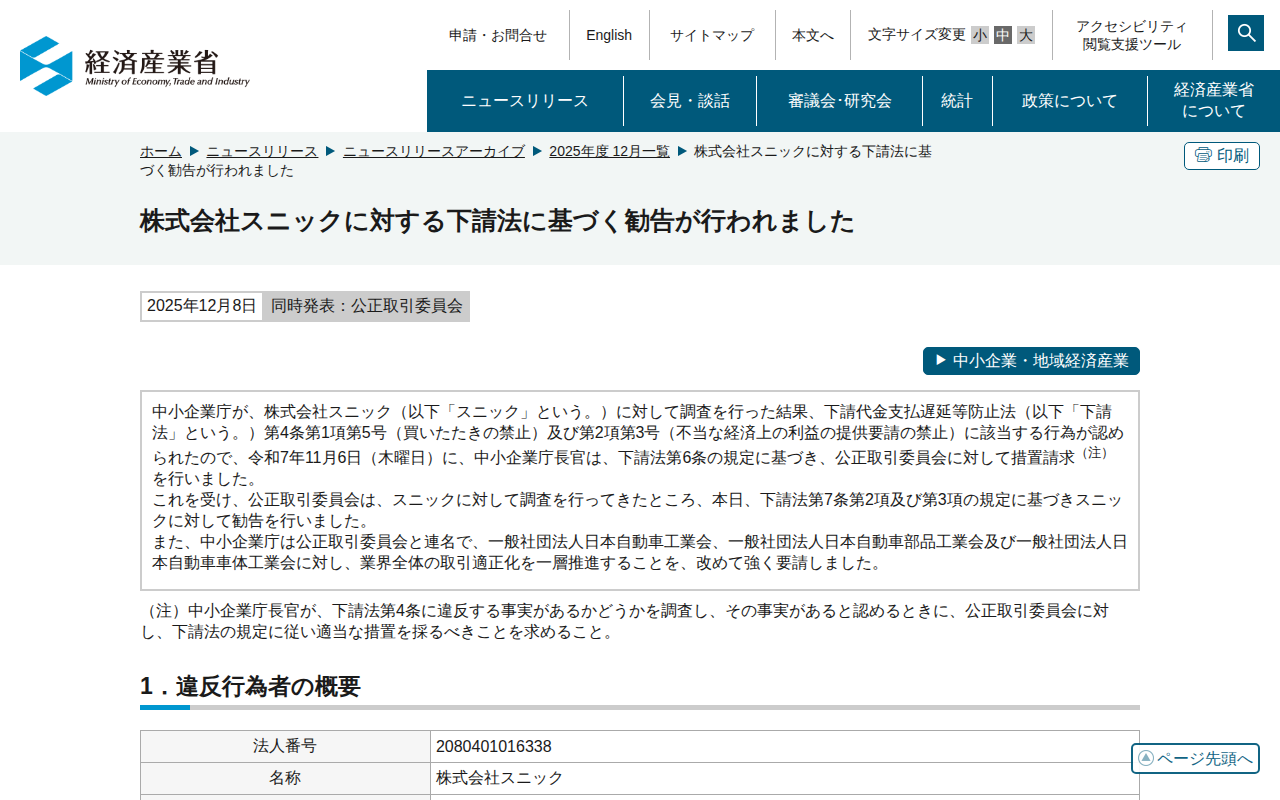This screenshot has height=800, width=1280.
Task: Click the page title heading about スニック
Action: click(497, 221)
